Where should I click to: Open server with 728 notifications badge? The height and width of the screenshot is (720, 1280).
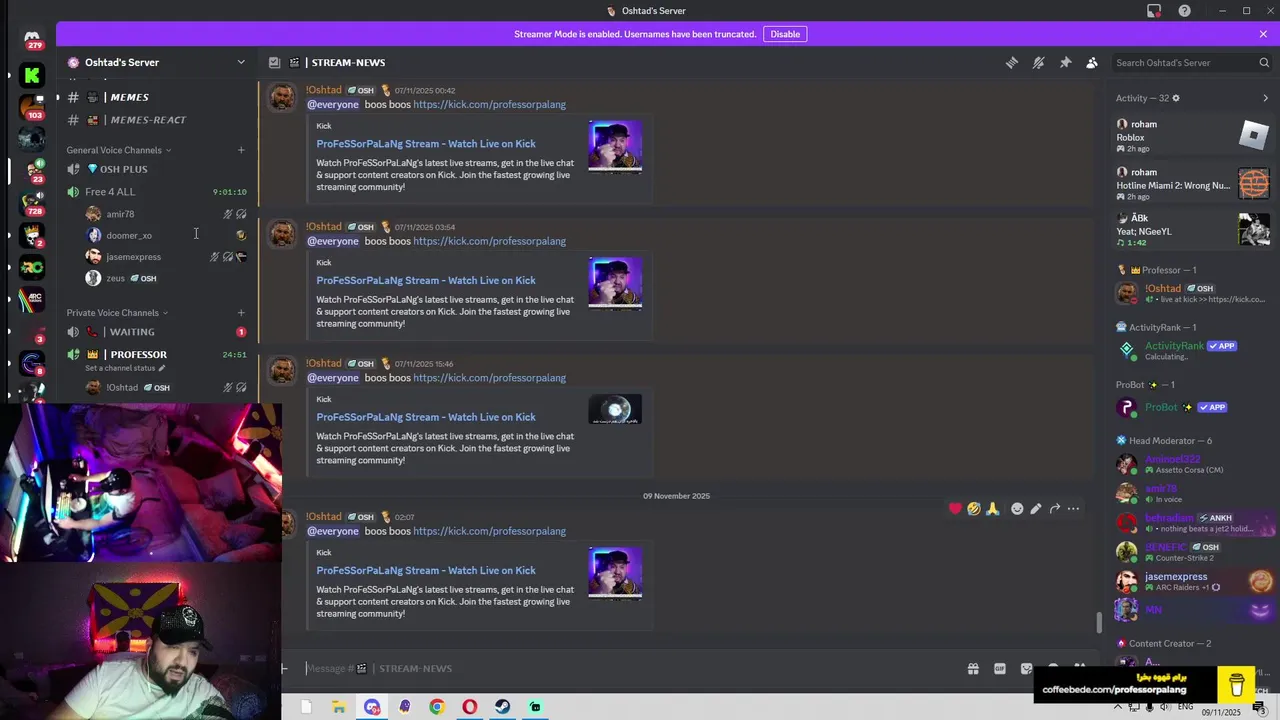[32, 203]
